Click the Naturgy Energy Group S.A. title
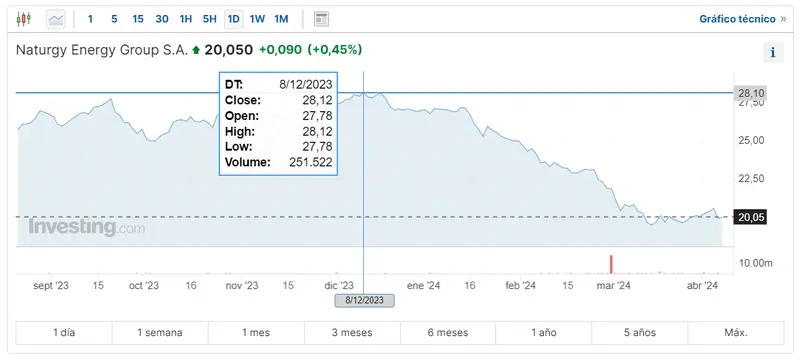The height and width of the screenshot is (362, 800). tap(102, 50)
